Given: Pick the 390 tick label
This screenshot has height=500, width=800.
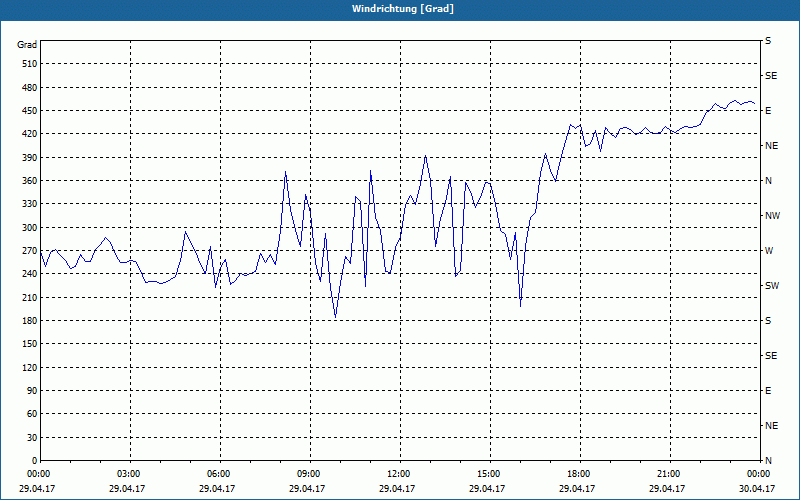Looking at the screenshot, I should [30, 158].
